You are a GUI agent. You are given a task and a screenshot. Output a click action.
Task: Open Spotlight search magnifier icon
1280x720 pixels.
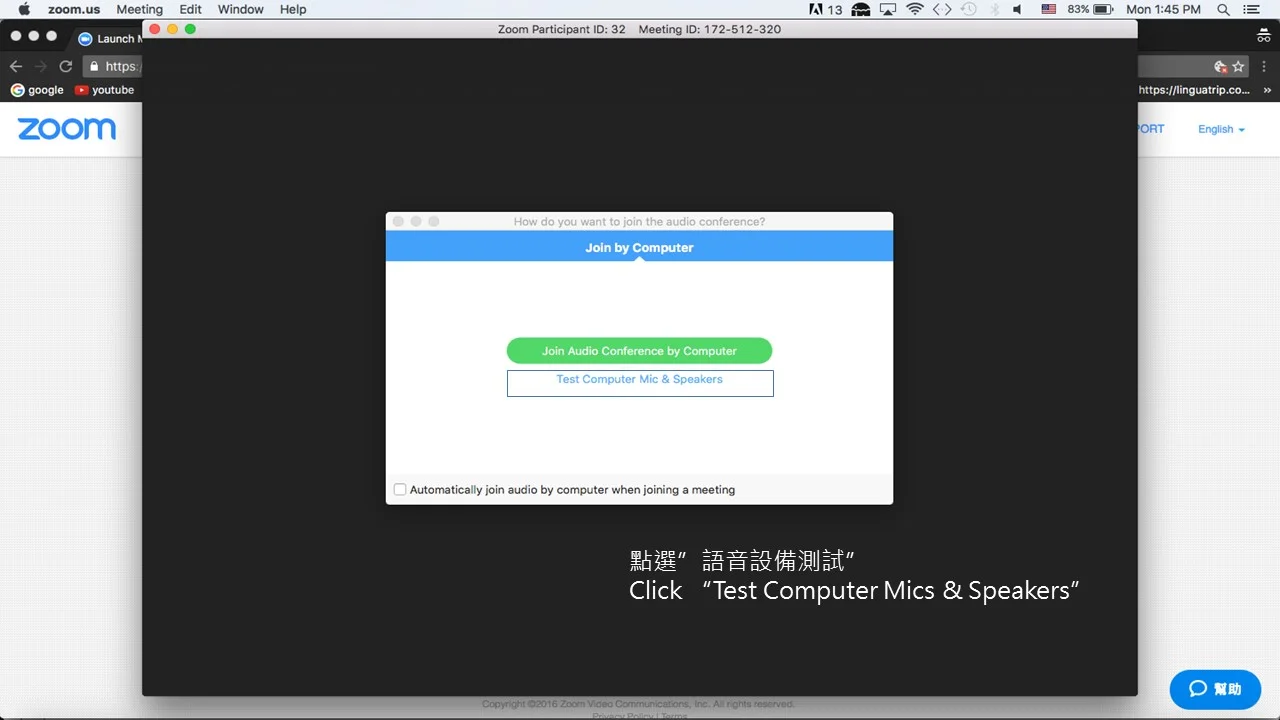[x=1223, y=9]
